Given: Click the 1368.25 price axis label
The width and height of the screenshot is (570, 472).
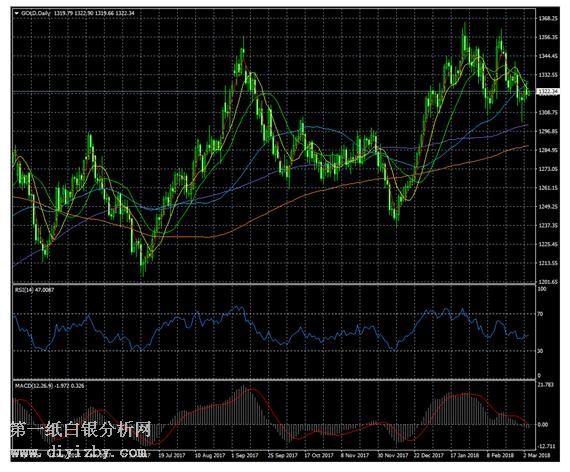Looking at the screenshot, I should (x=548, y=18).
